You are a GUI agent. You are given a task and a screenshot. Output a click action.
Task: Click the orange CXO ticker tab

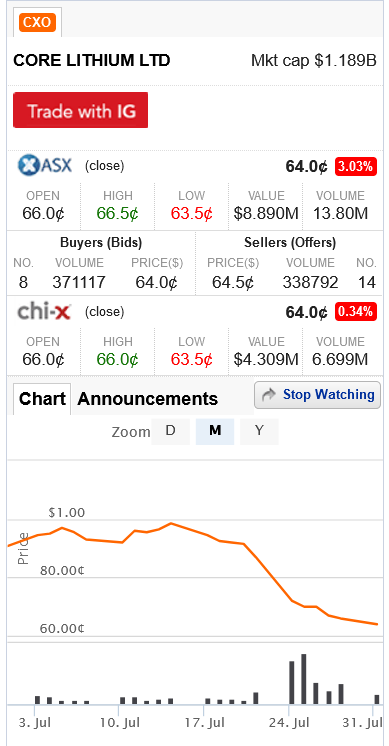pyautogui.click(x=37, y=22)
